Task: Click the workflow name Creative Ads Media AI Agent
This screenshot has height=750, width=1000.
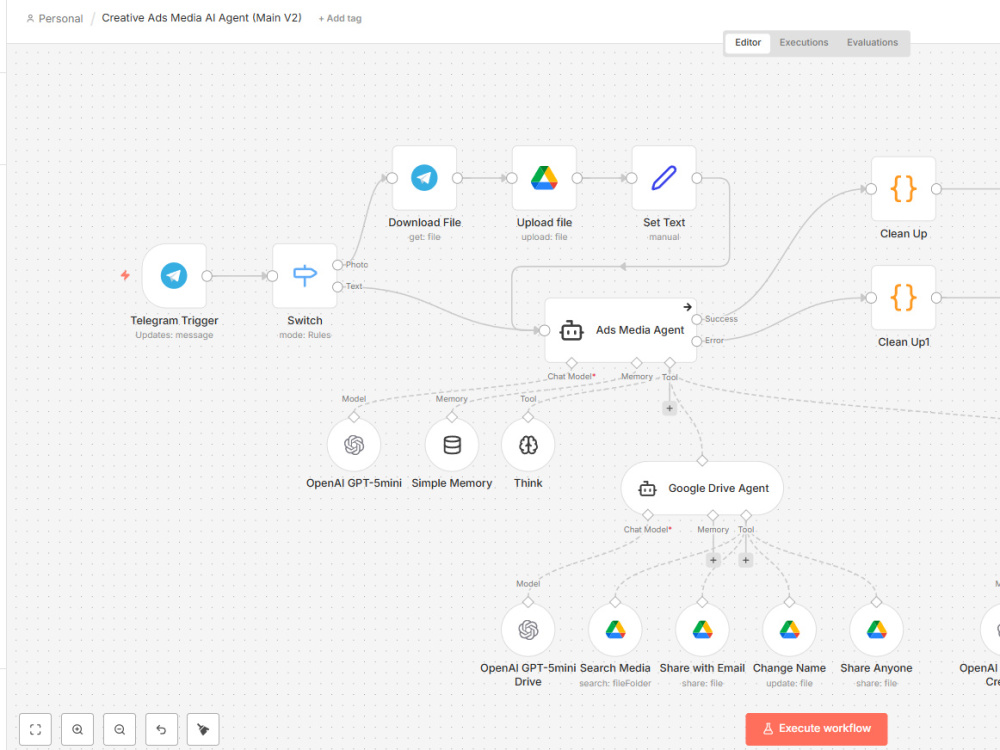Action: click(x=202, y=18)
